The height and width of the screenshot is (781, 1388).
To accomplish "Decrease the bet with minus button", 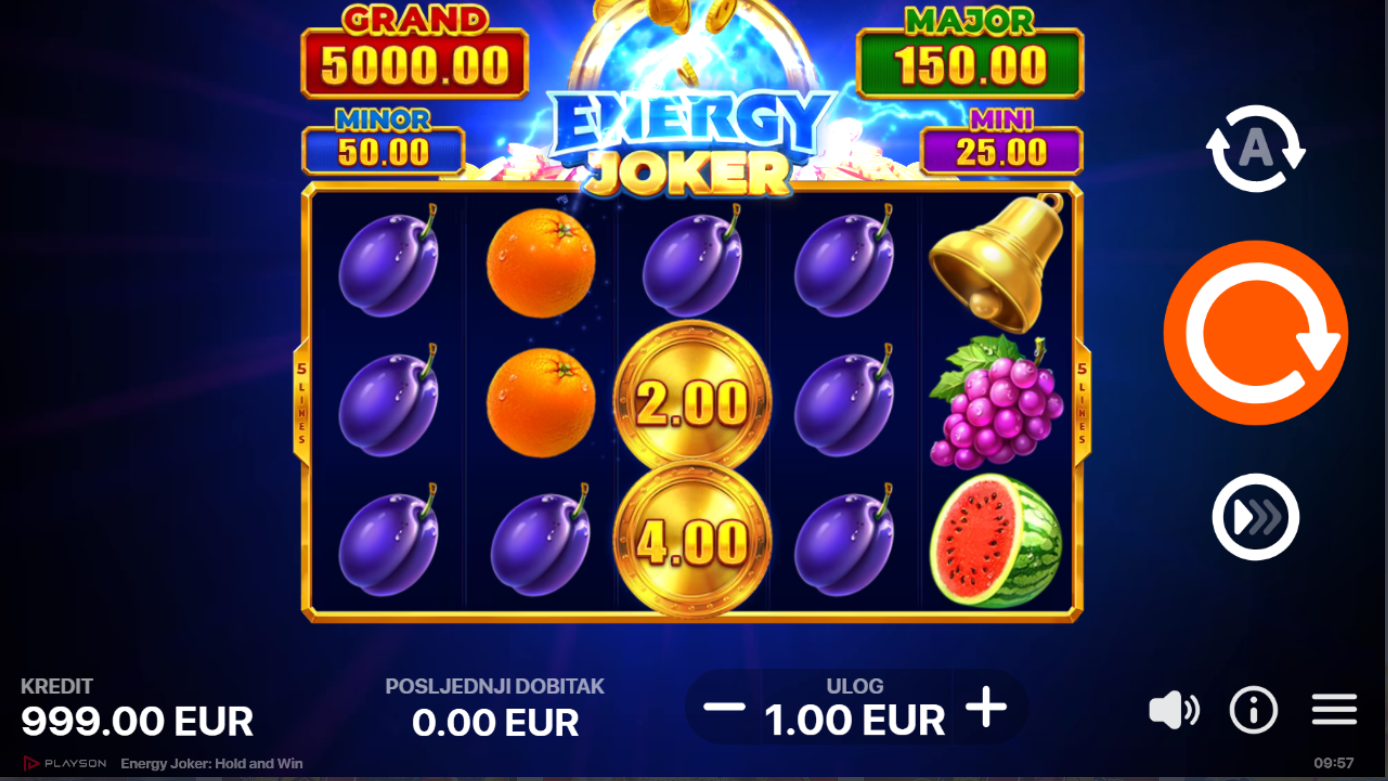I will click(724, 707).
